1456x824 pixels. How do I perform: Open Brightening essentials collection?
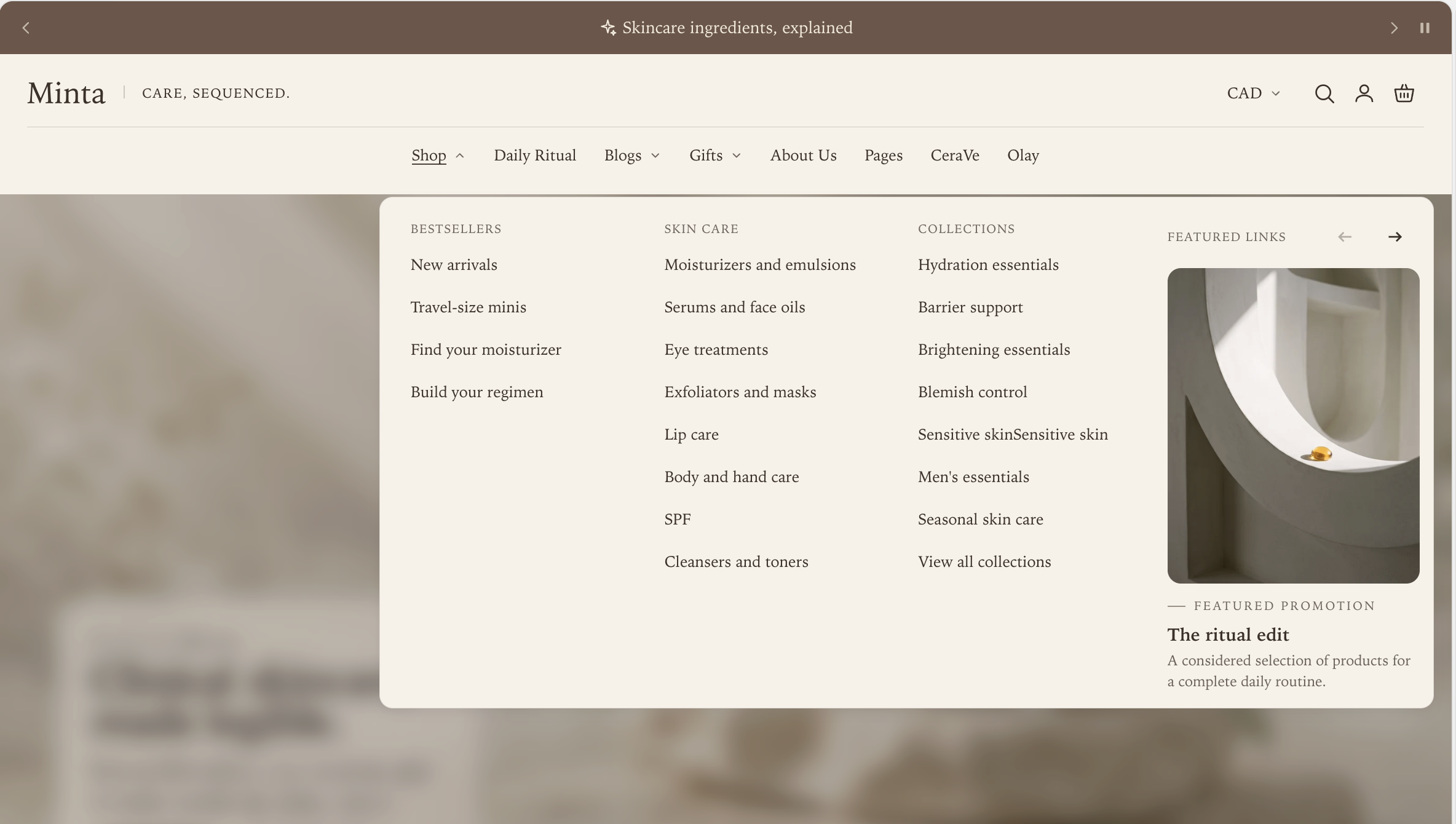(x=994, y=350)
